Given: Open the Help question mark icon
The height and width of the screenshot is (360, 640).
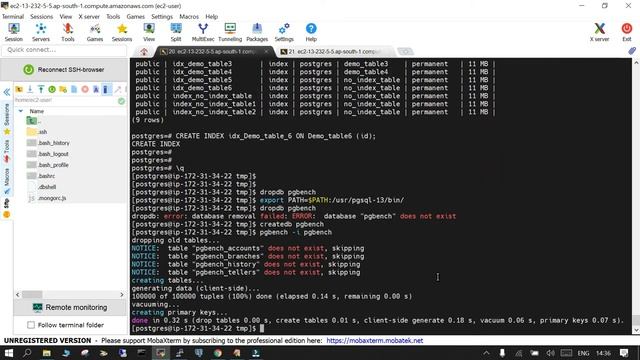Looking at the screenshot, I should 311,32.
